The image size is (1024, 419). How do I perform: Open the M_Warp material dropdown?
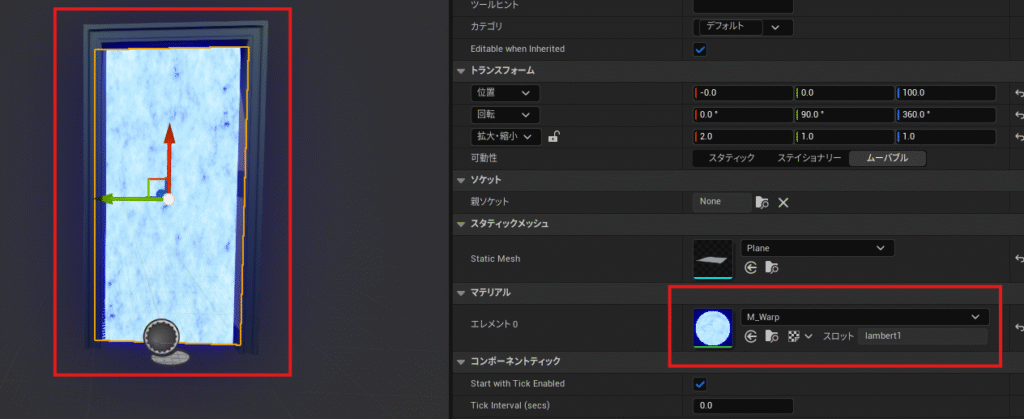point(865,317)
